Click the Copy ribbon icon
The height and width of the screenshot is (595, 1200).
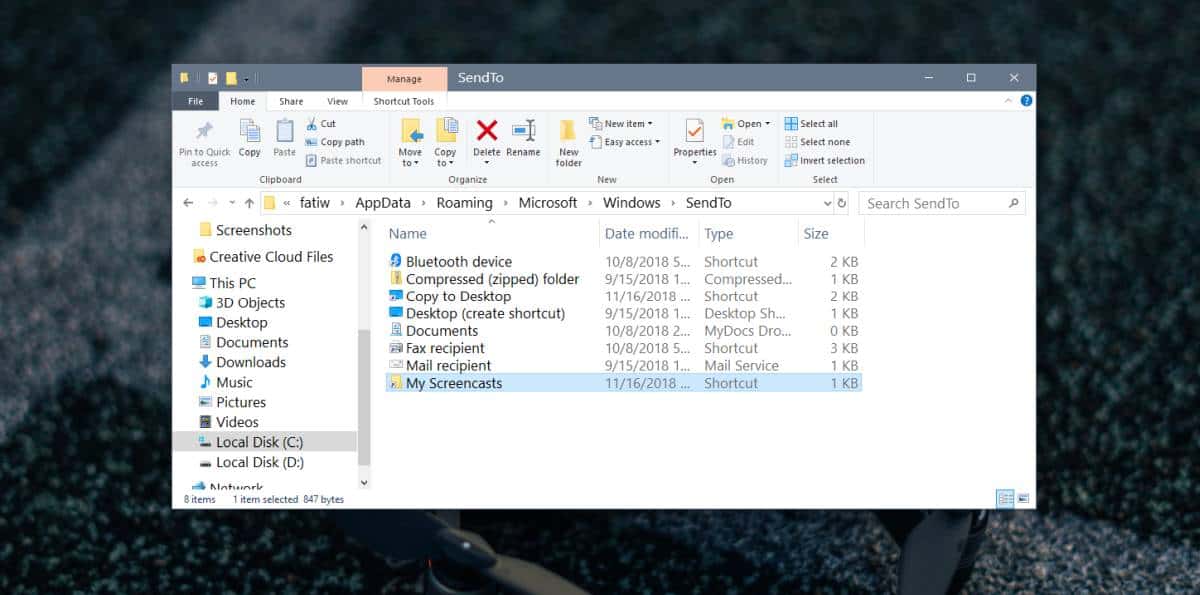[250, 130]
